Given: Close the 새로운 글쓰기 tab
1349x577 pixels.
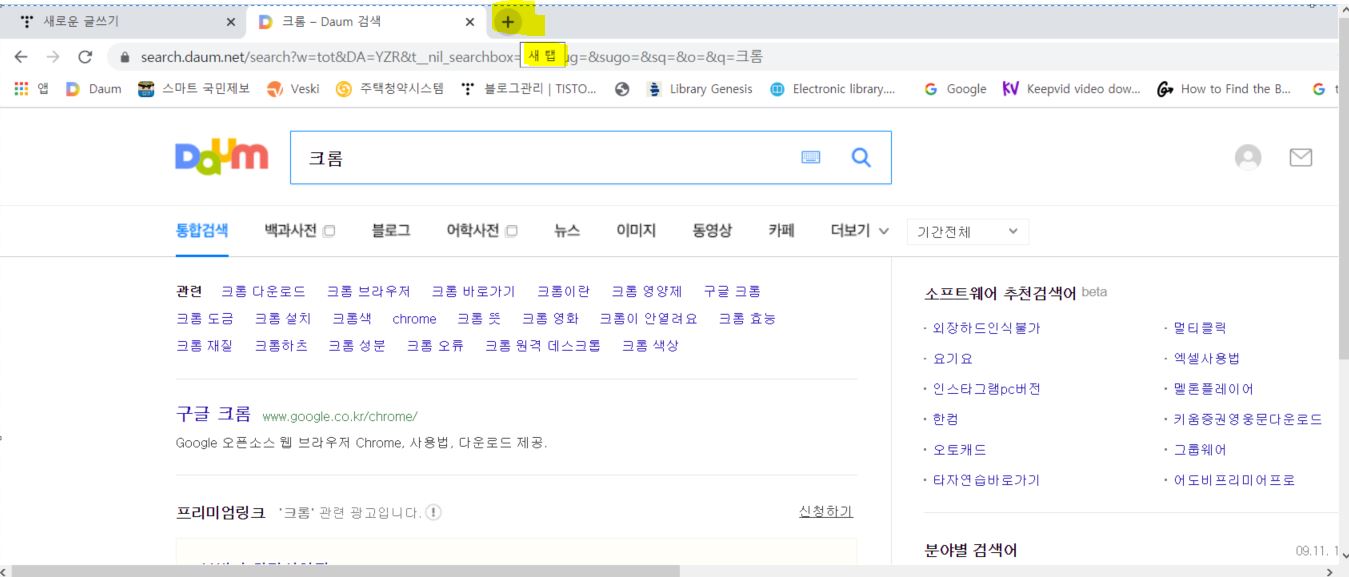Looking at the screenshot, I should coord(231,22).
